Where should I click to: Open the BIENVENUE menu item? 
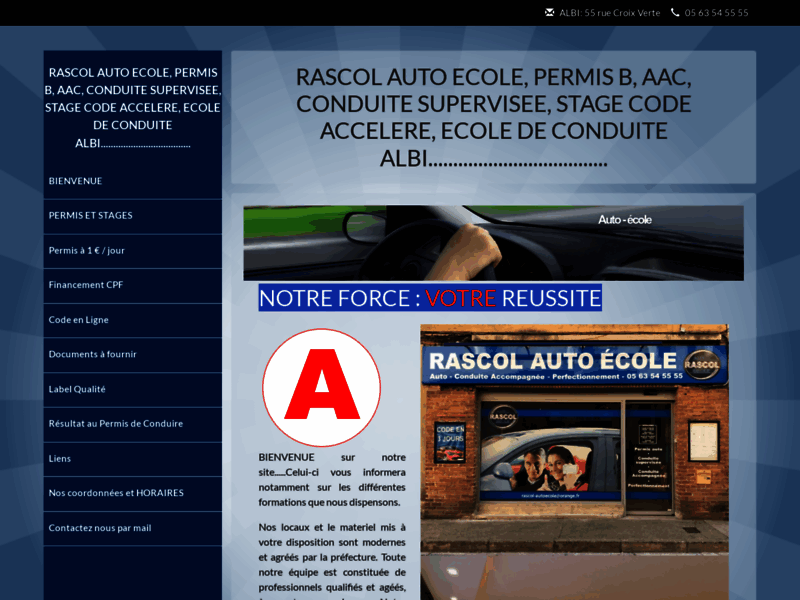coord(133,181)
